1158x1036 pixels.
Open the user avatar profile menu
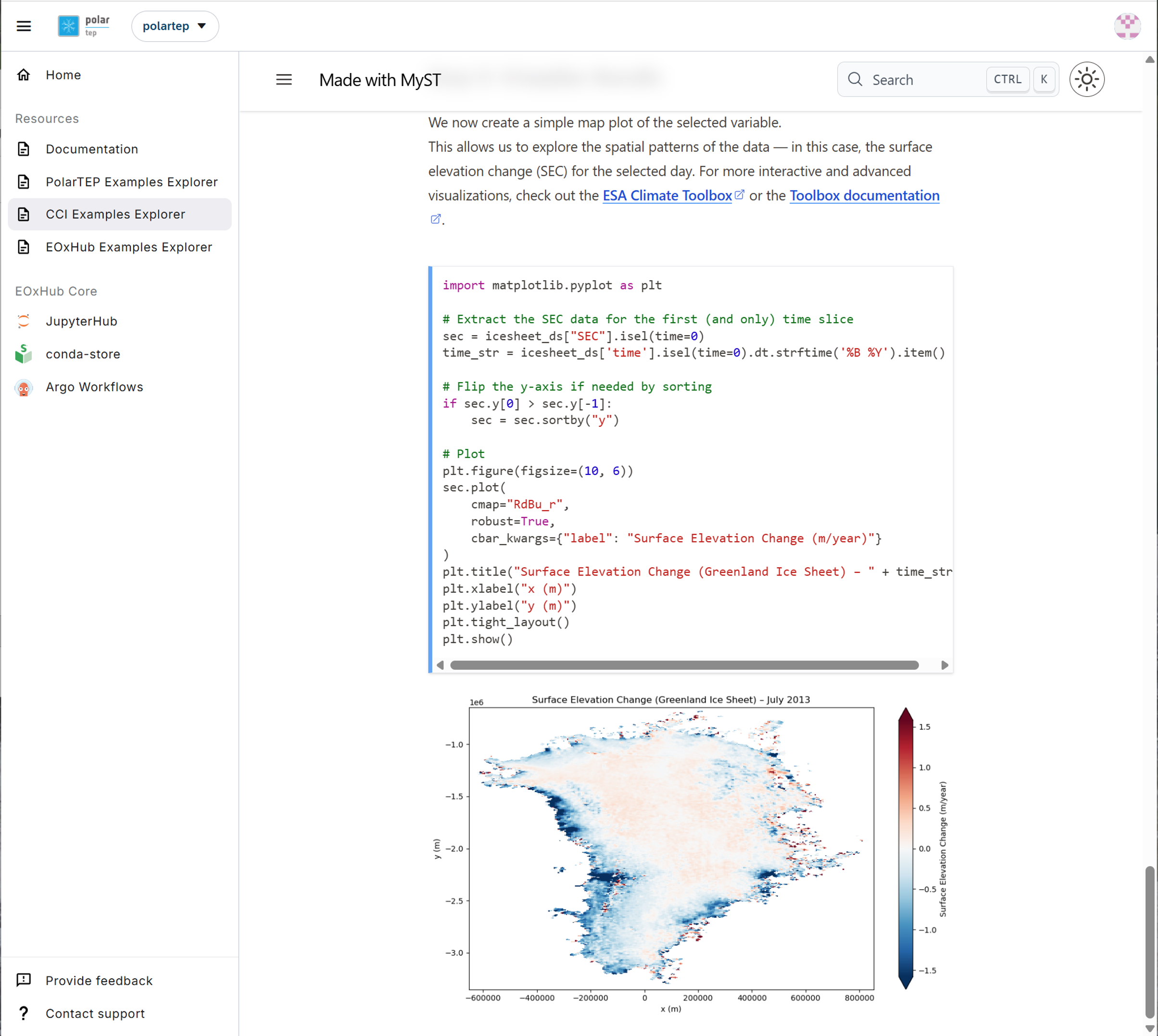tap(1127, 26)
